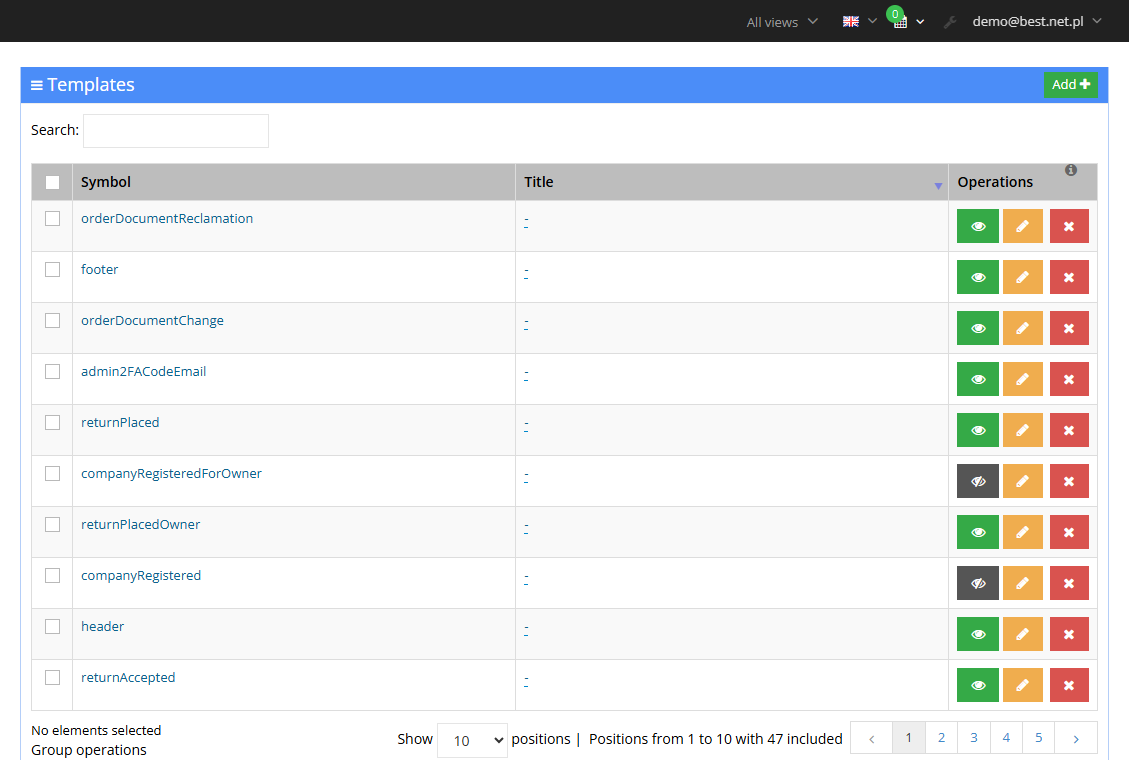Image resolution: width=1129 pixels, height=760 pixels.
Task: Toggle visibility of returnAccepted template
Action: pyautogui.click(x=977, y=685)
